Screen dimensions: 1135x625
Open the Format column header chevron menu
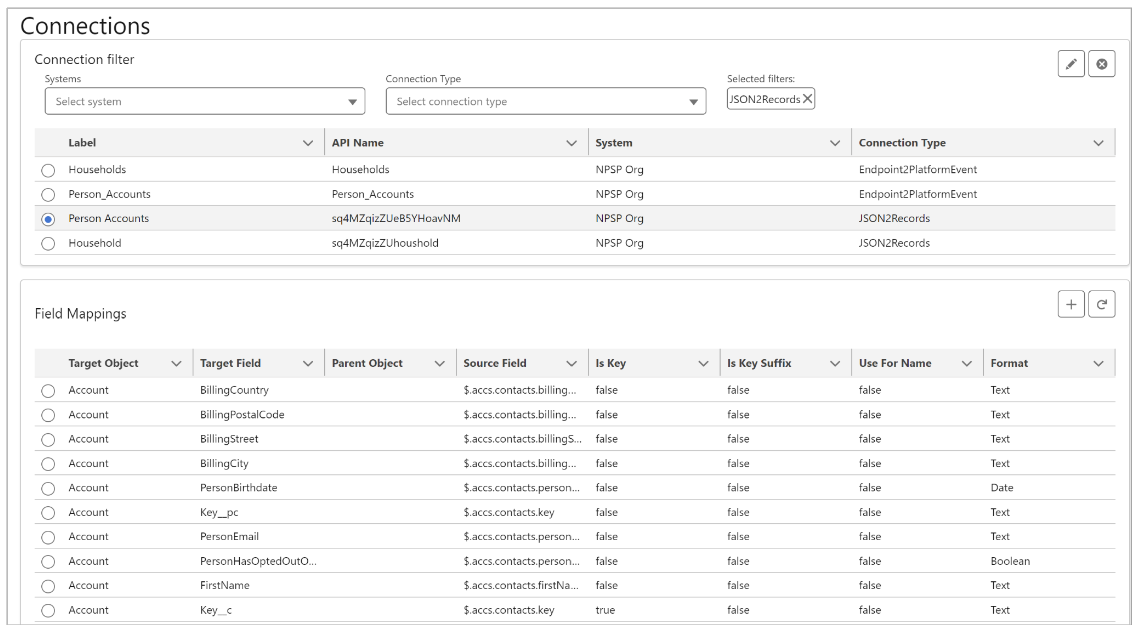coord(1098,363)
